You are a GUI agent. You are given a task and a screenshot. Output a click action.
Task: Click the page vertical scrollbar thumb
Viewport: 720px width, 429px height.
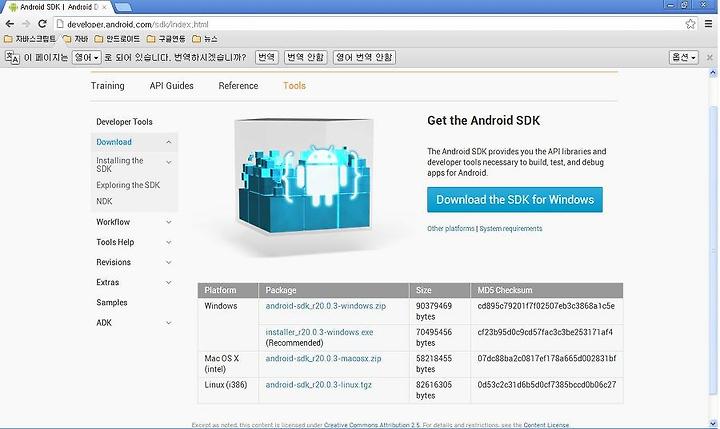713,249
